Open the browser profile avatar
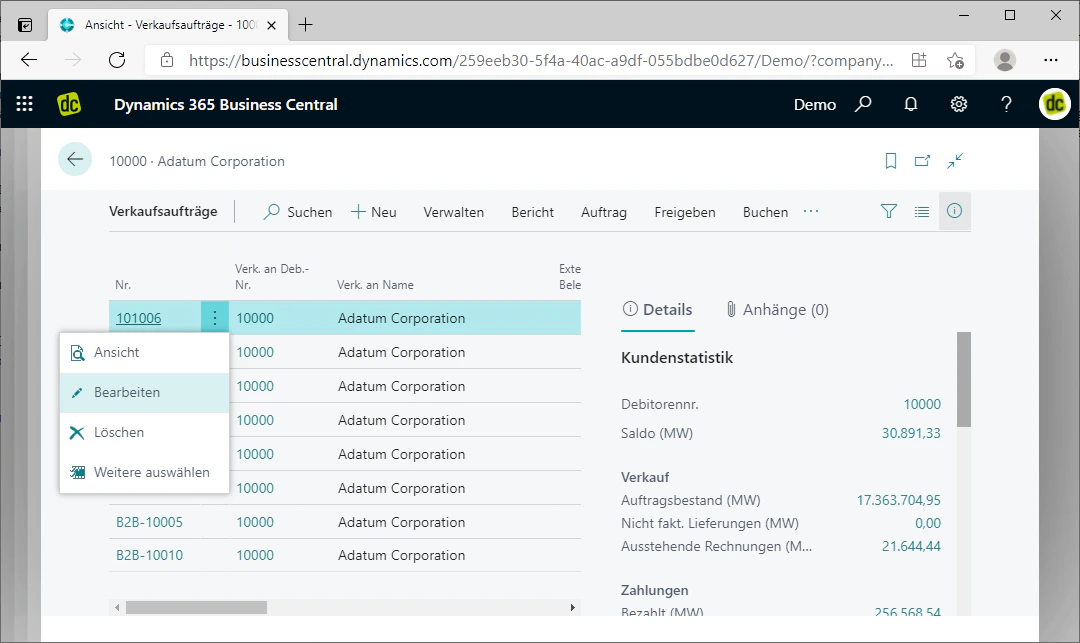Viewport: 1080px width, 643px height. click(x=1005, y=60)
